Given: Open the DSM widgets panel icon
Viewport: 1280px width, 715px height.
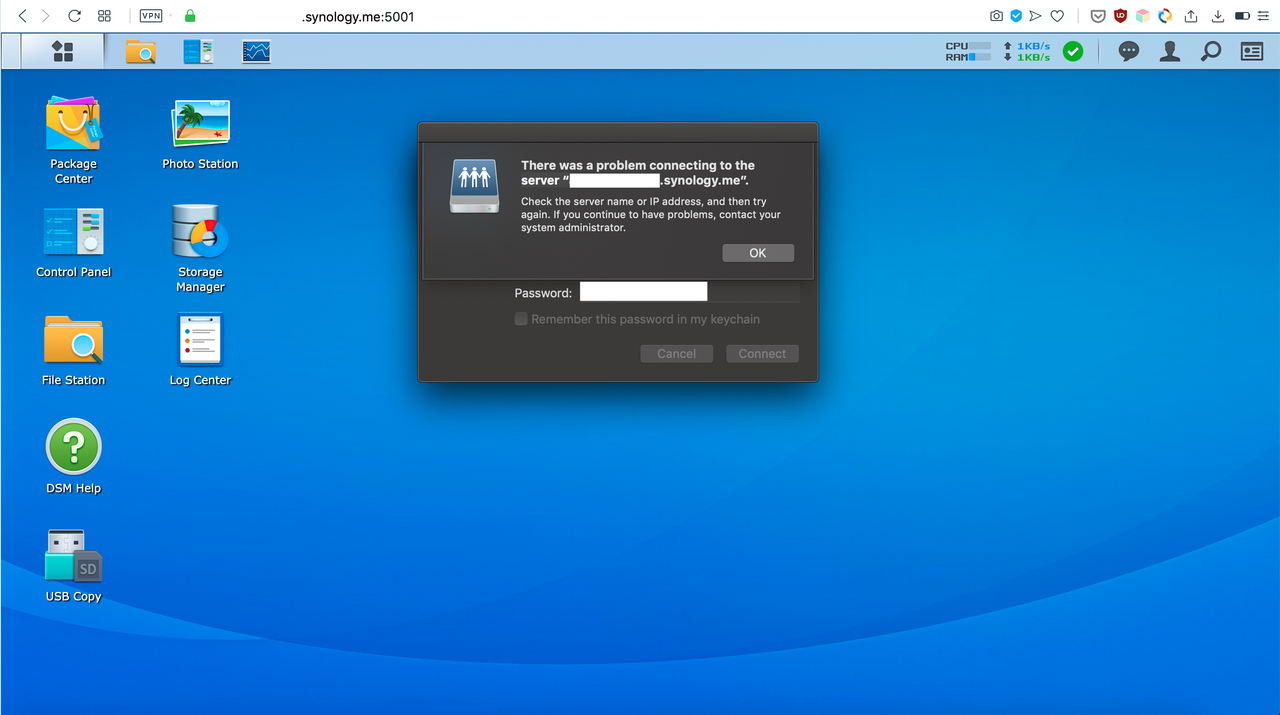Looking at the screenshot, I should (1252, 51).
